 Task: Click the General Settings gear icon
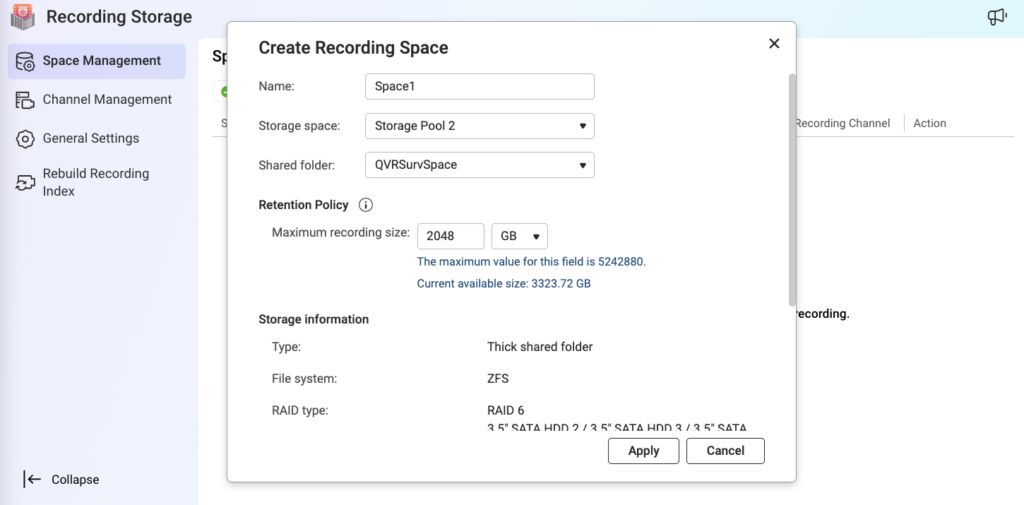tap(25, 139)
